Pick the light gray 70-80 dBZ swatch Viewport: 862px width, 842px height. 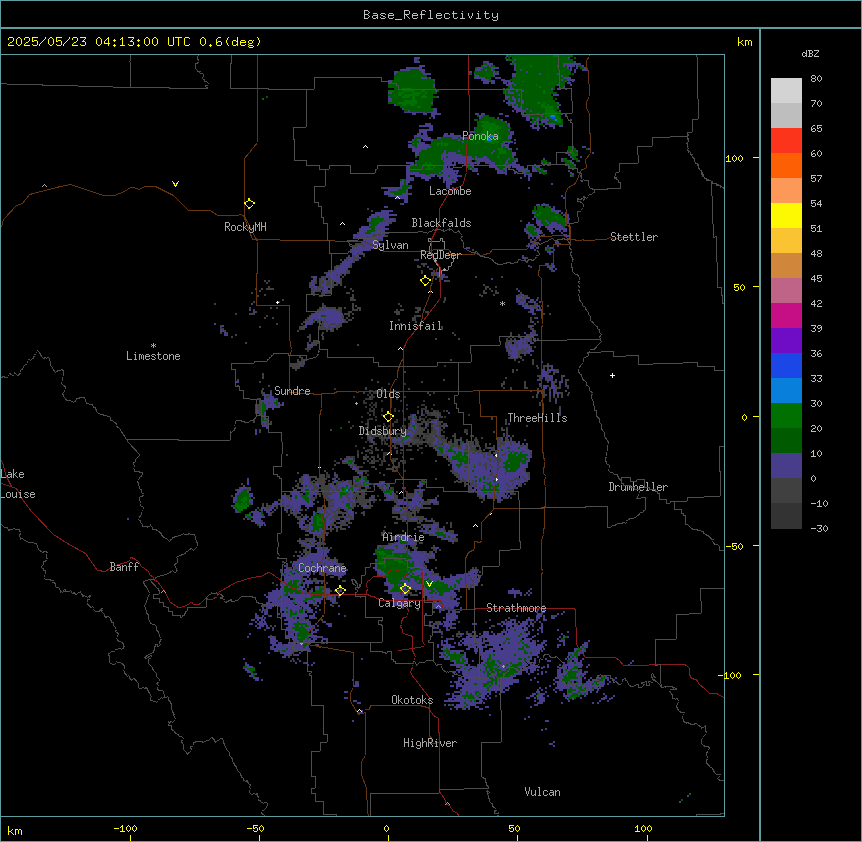(x=786, y=91)
